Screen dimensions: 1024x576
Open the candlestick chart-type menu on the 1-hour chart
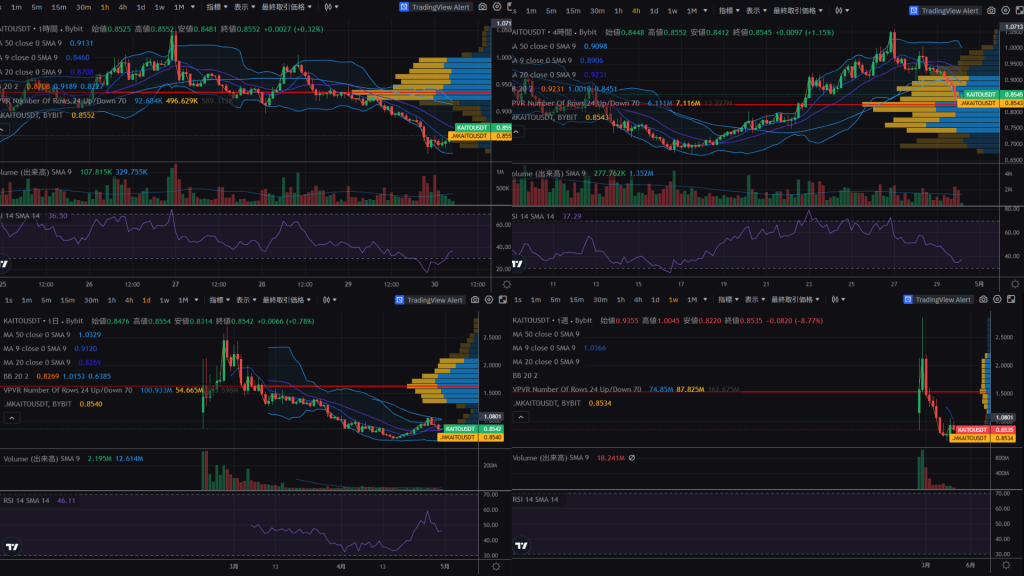tap(330, 7)
